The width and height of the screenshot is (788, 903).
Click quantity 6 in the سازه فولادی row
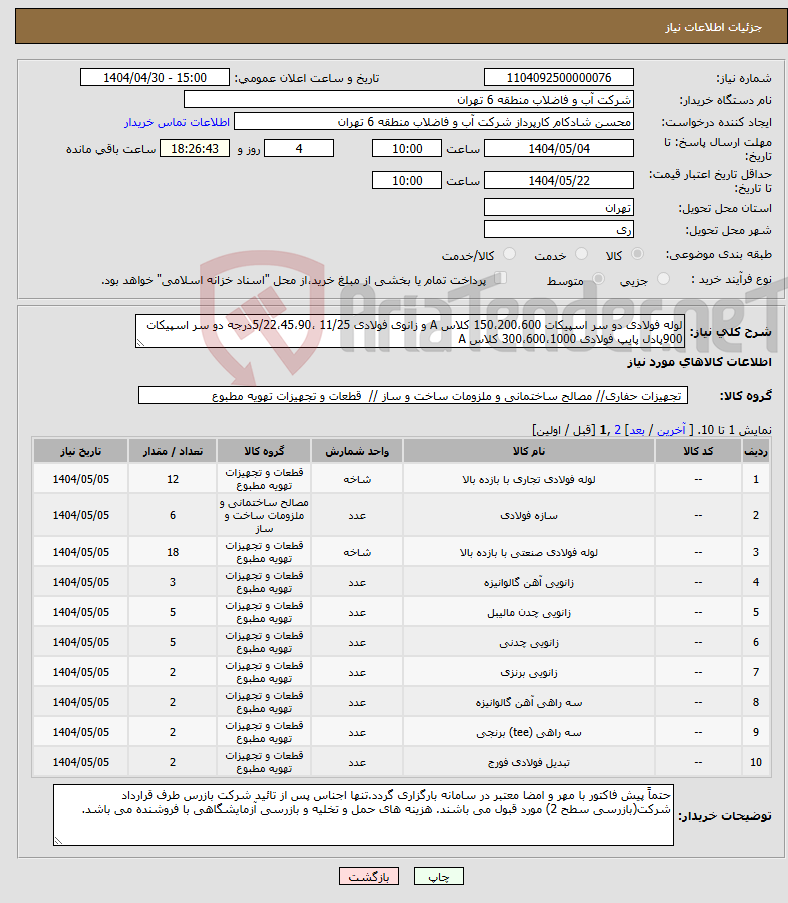(173, 515)
